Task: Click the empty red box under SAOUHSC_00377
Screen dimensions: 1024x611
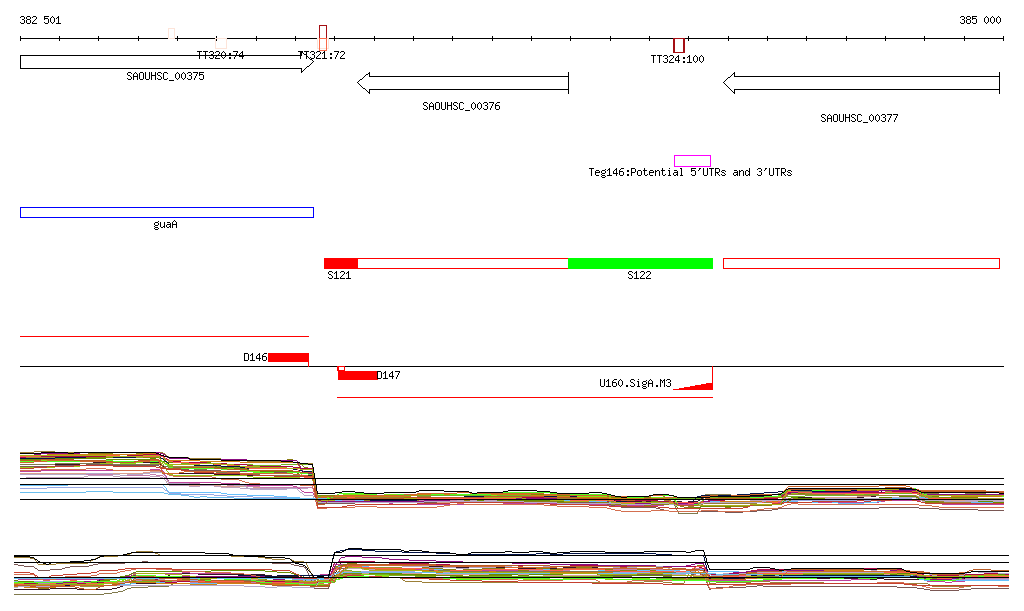Action: [861, 264]
